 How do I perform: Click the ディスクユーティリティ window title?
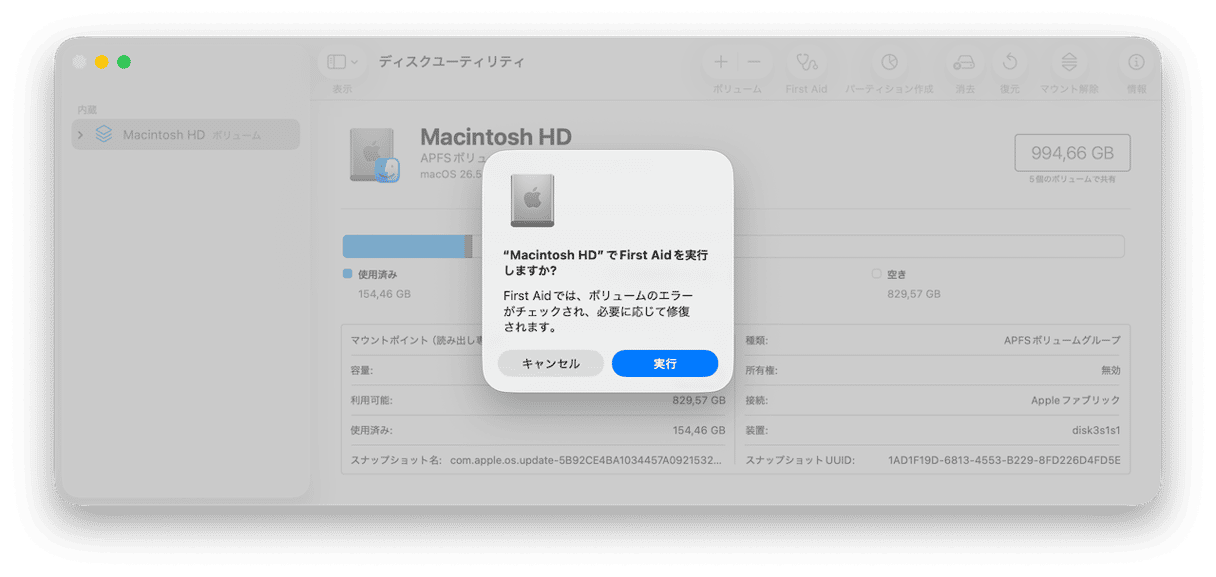pos(451,62)
